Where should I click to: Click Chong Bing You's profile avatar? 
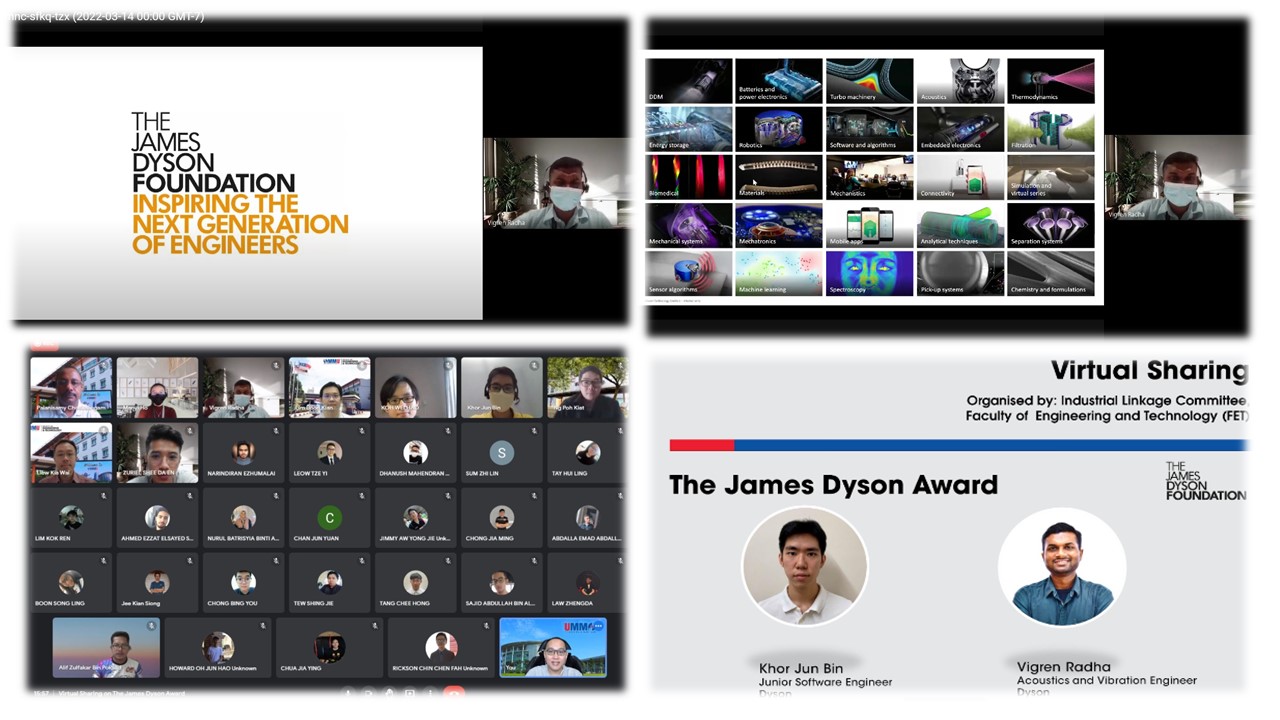tap(243, 582)
